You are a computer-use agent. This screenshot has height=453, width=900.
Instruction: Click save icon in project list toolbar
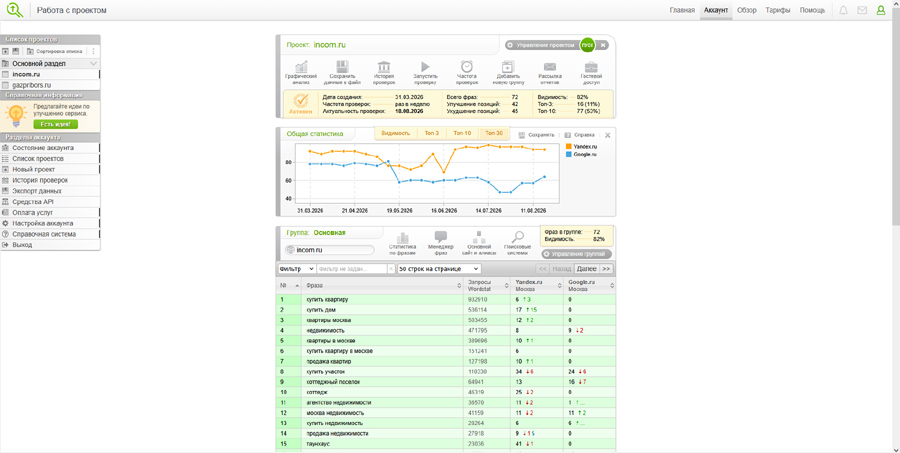pos(15,51)
